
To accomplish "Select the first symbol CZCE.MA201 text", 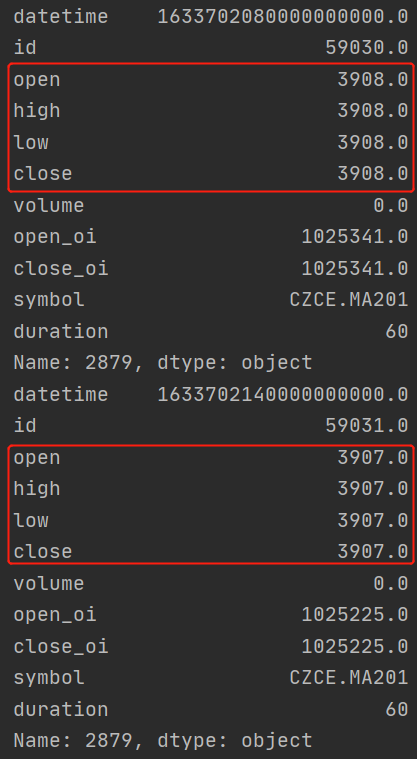I will [x=349, y=300].
